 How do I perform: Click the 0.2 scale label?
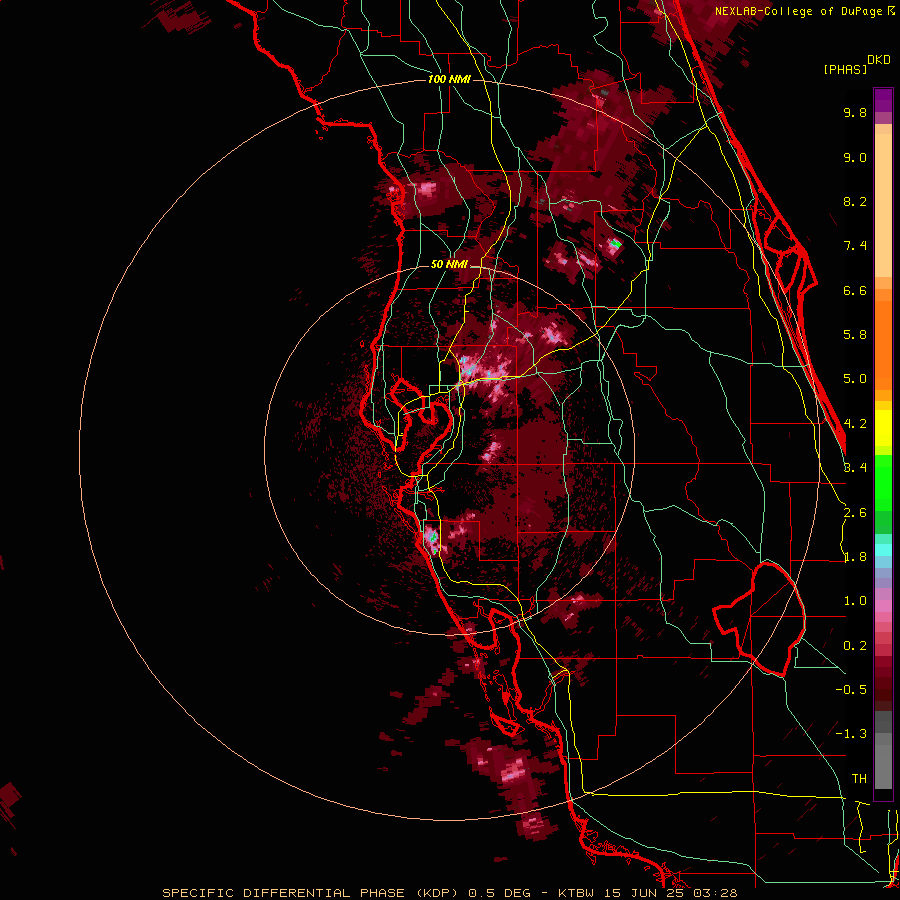click(x=855, y=646)
